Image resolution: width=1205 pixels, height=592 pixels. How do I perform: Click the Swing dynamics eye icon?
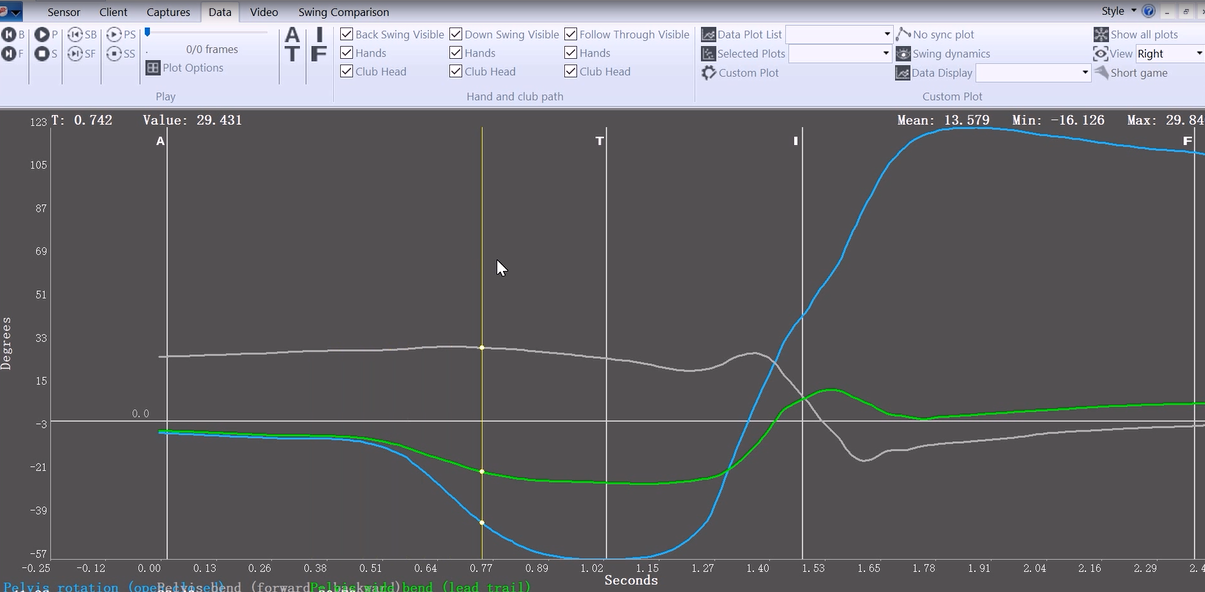coord(903,54)
